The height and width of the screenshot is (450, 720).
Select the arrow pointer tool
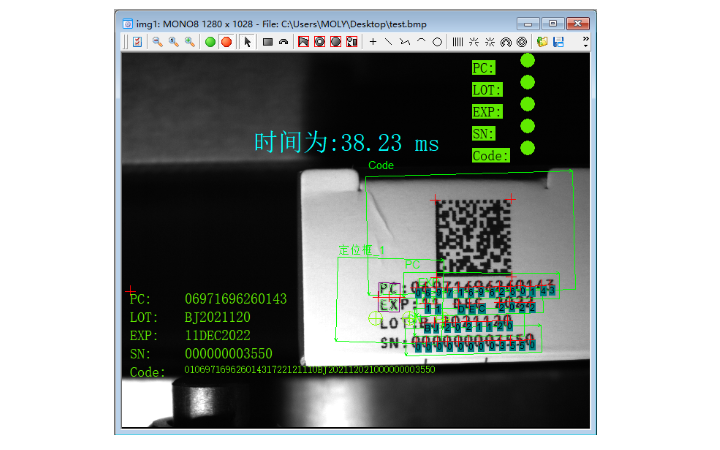tap(248, 42)
